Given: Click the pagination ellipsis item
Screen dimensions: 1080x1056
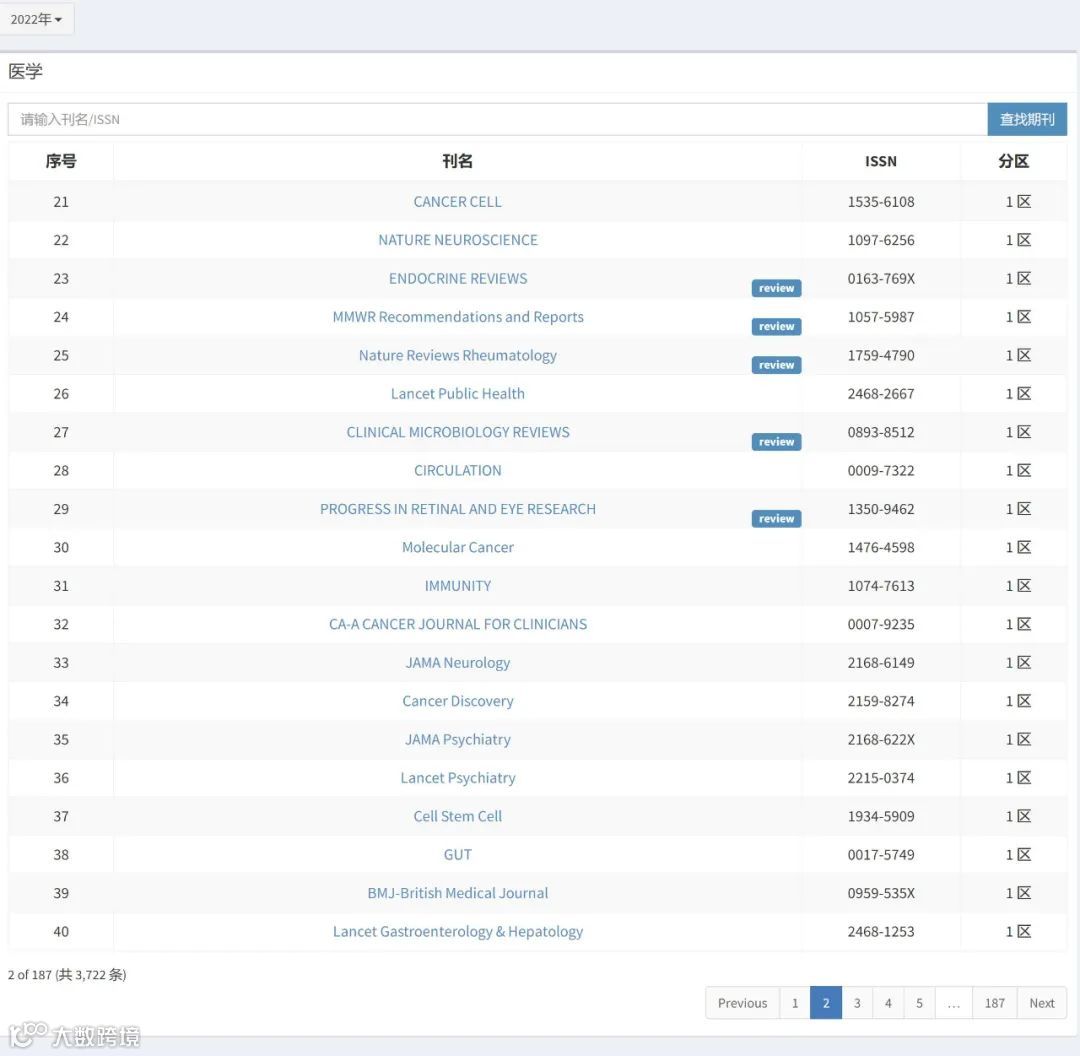Looking at the screenshot, I should (953, 1003).
